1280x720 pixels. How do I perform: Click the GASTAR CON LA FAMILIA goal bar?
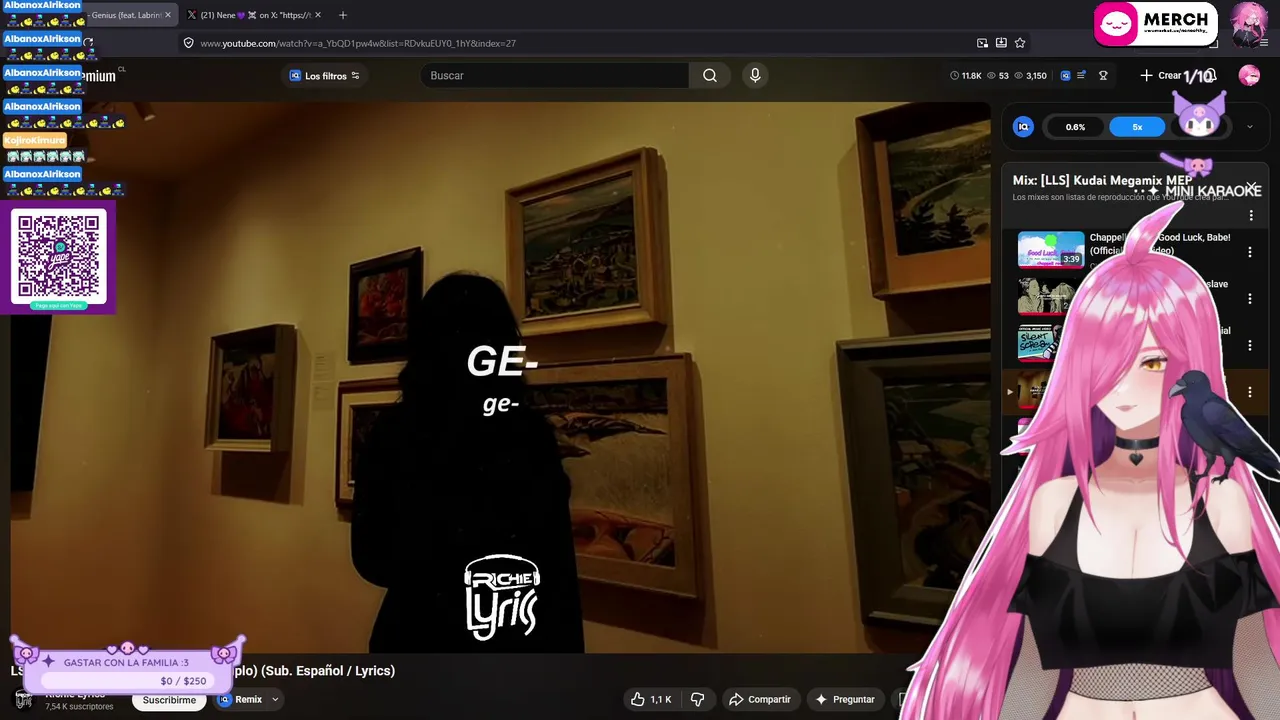[127, 670]
